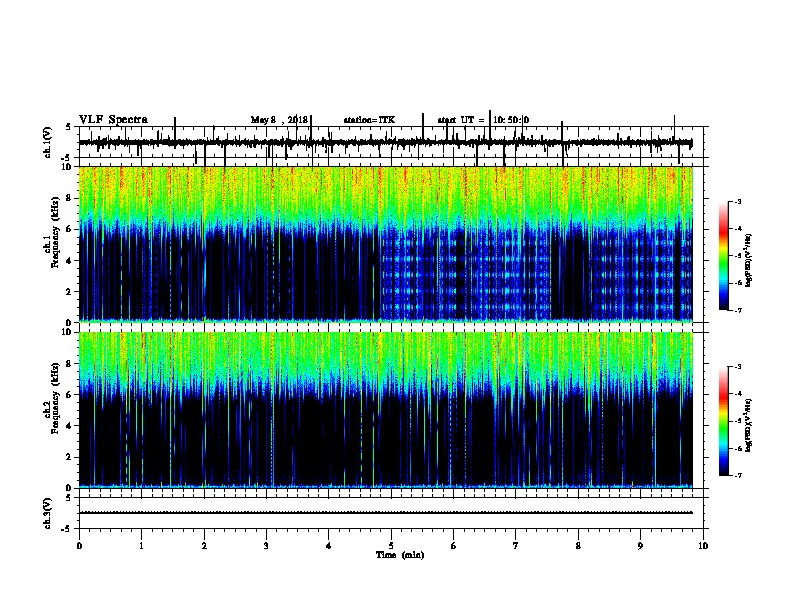
Task: Click the Time (min) axis label
Action: 400,555
